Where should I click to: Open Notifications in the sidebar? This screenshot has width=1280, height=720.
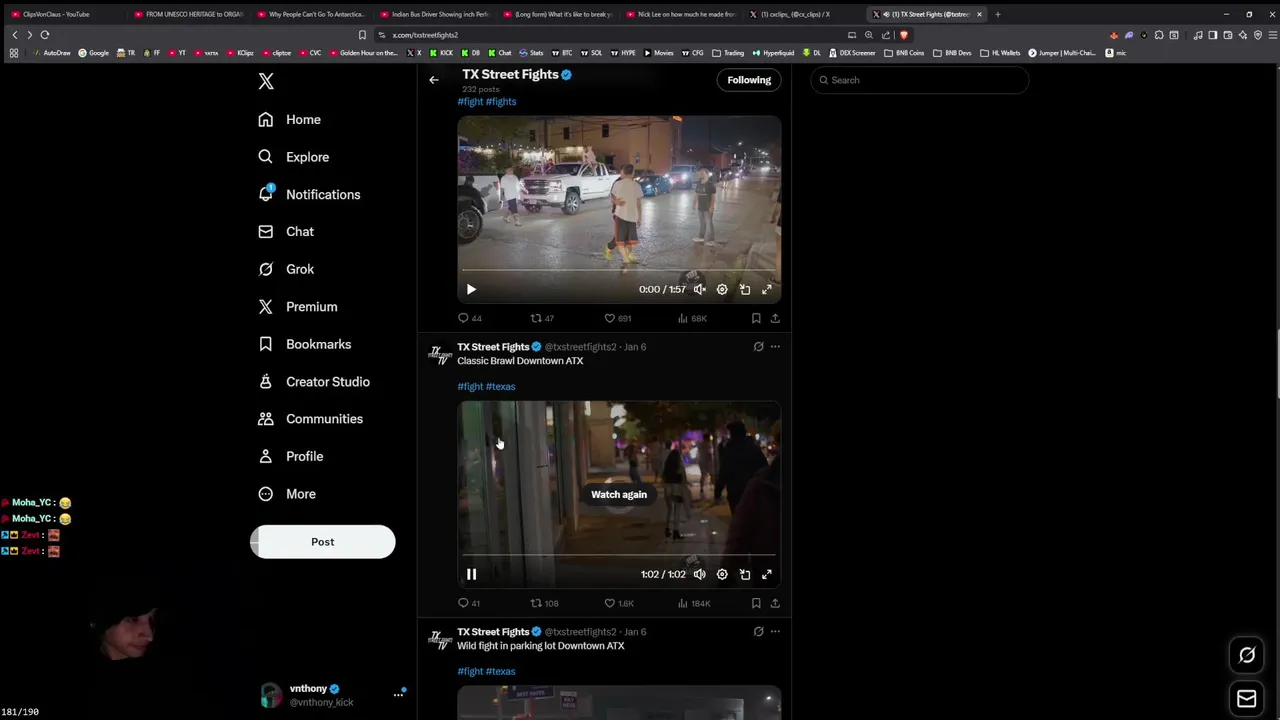(308, 194)
